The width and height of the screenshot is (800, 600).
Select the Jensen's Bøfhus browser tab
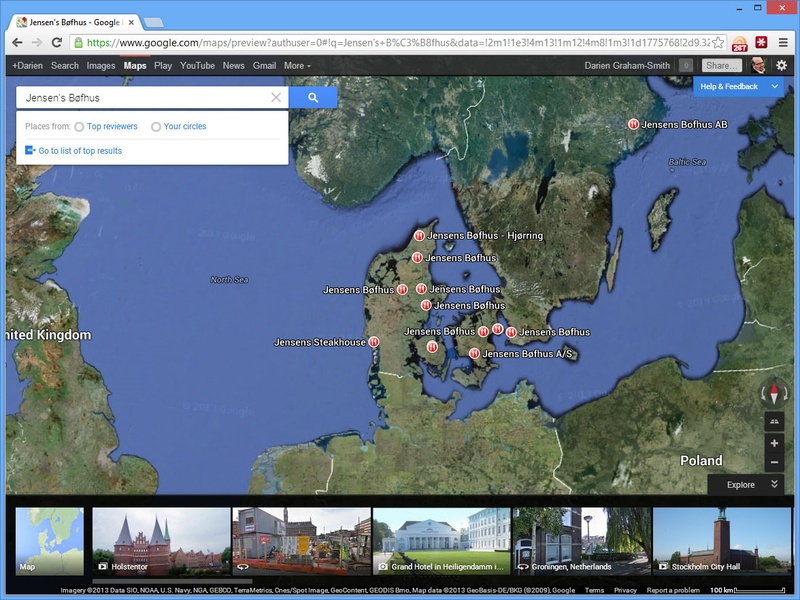pyautogui.click(x=75, y=22)
